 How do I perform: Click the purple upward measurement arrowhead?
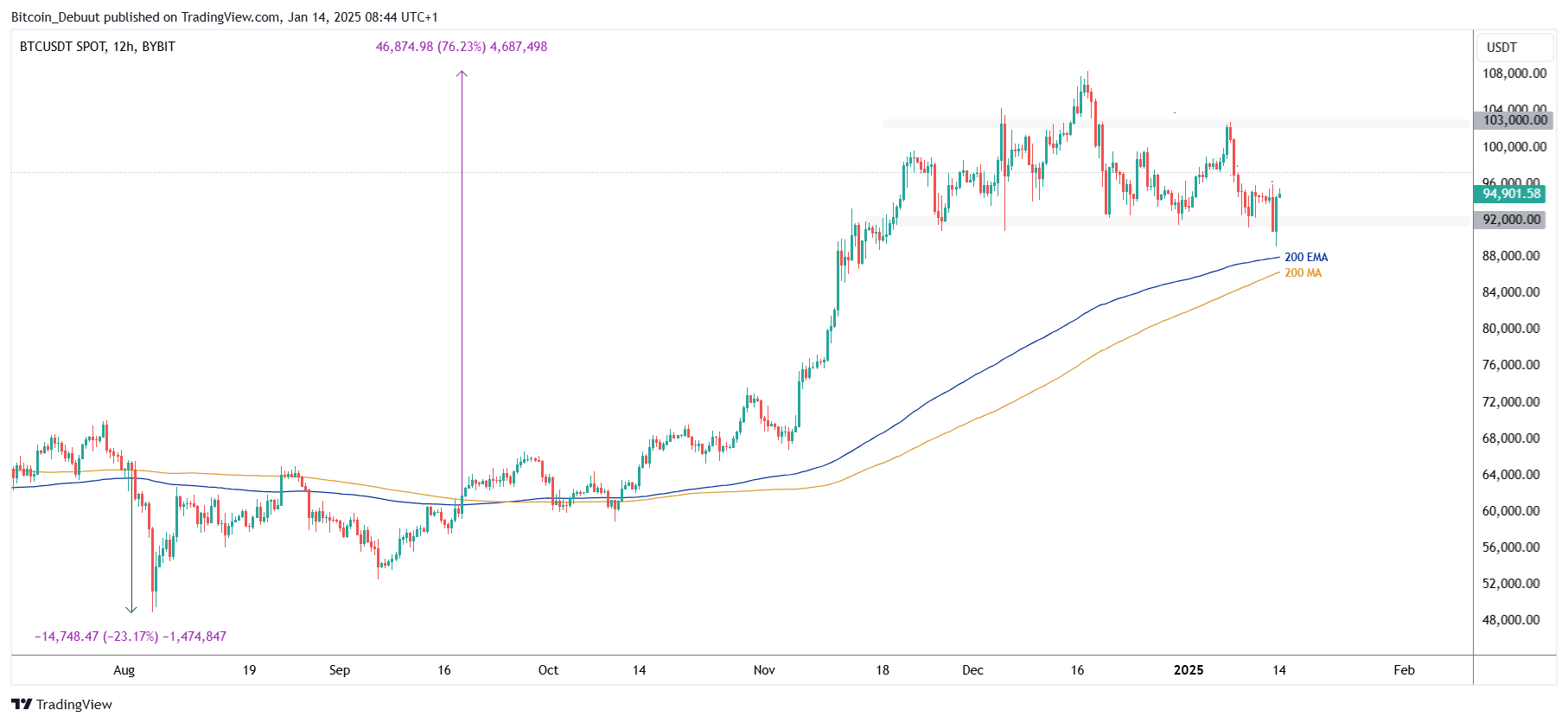coord(462,74)
